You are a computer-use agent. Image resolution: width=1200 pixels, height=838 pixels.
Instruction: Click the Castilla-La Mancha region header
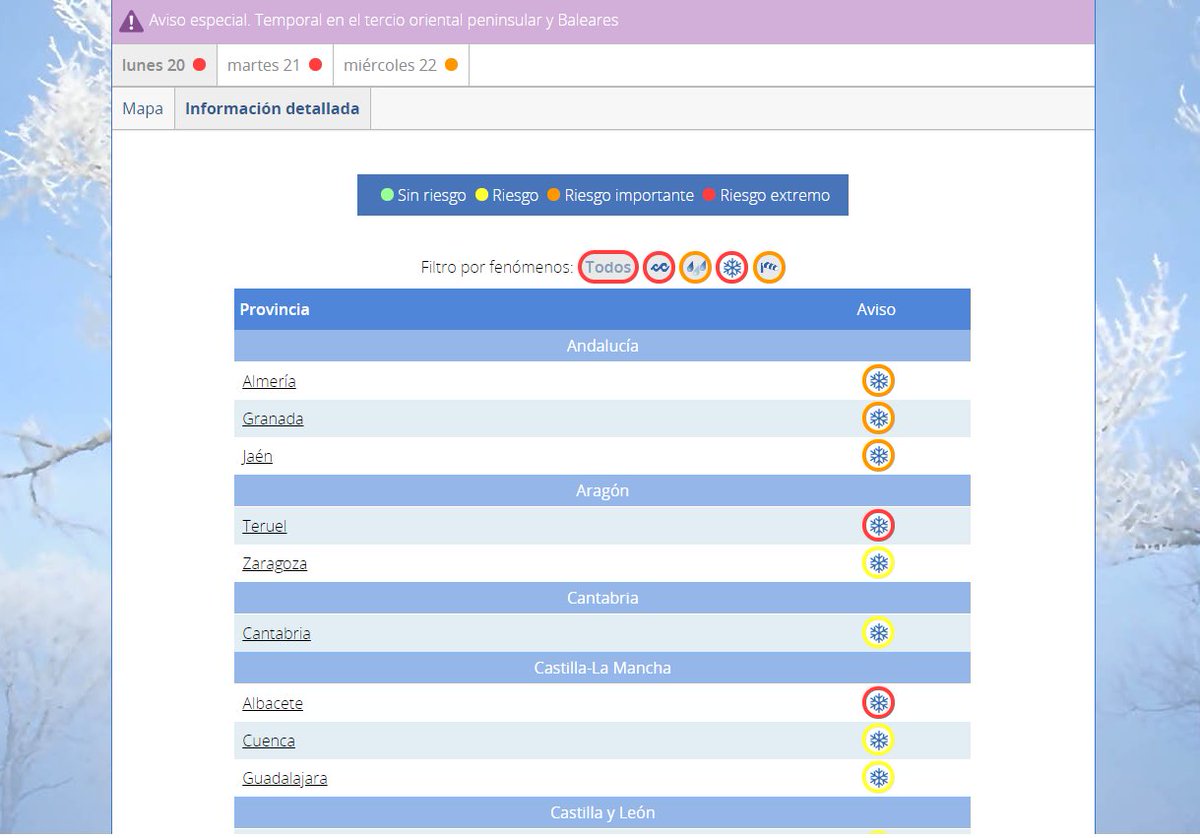602,668
